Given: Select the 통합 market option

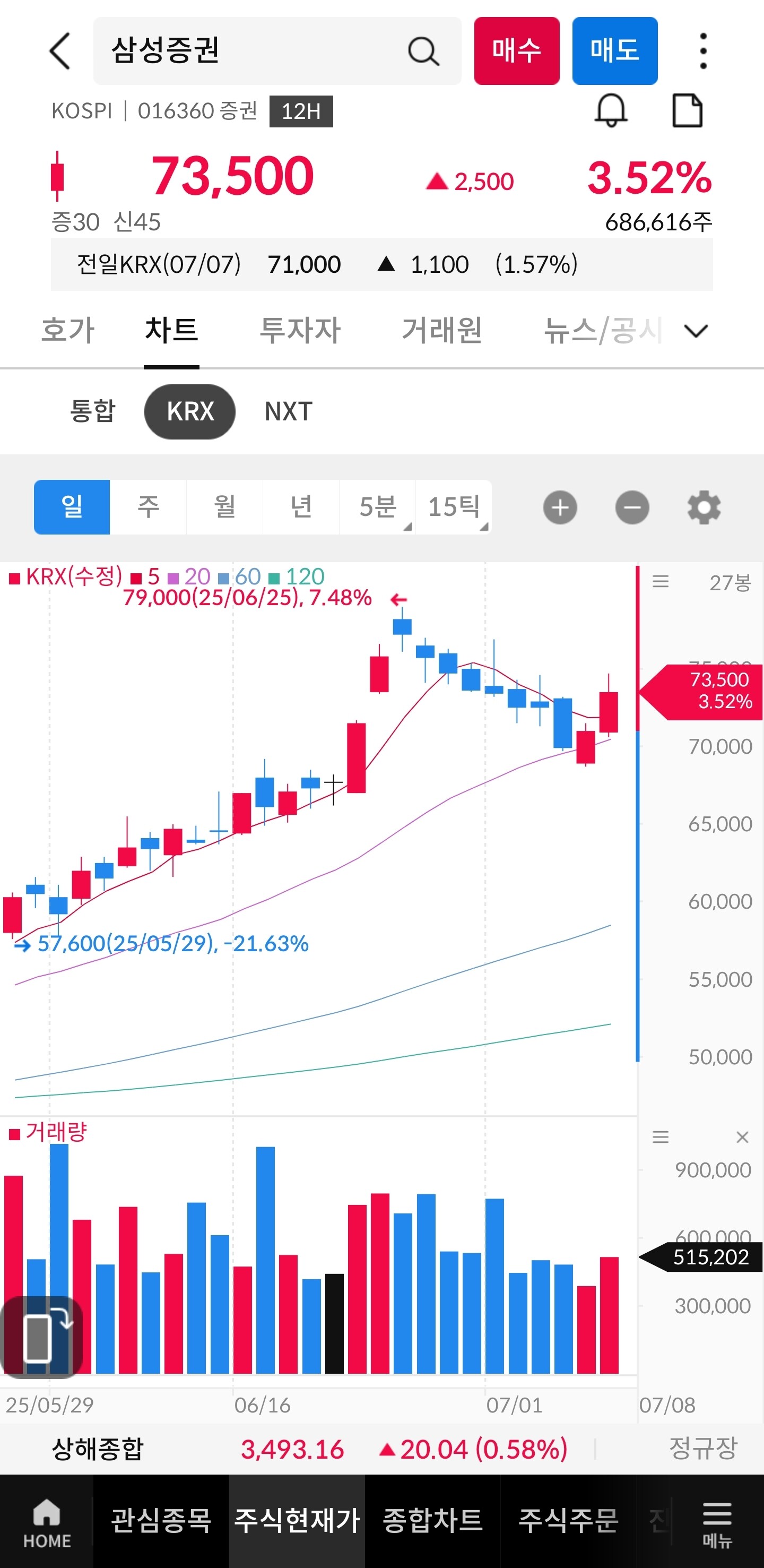Looking at the screenshot, I should tap(92, 411).
